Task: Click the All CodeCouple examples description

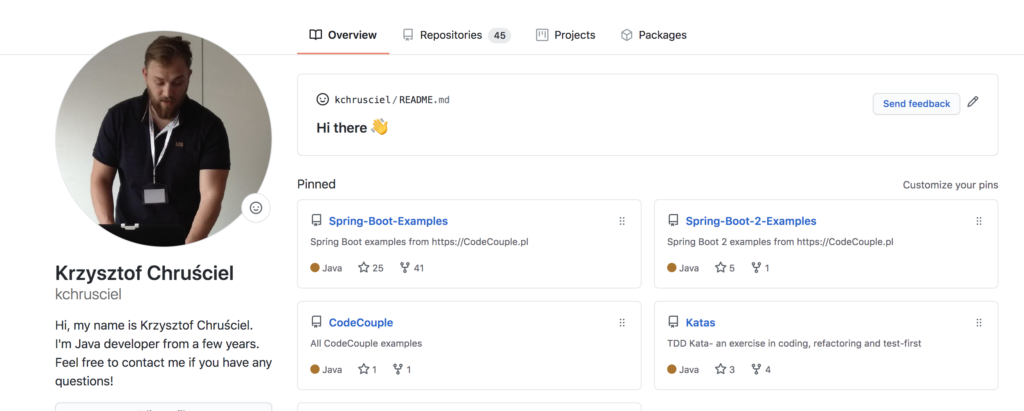Action: pos(366,344)
